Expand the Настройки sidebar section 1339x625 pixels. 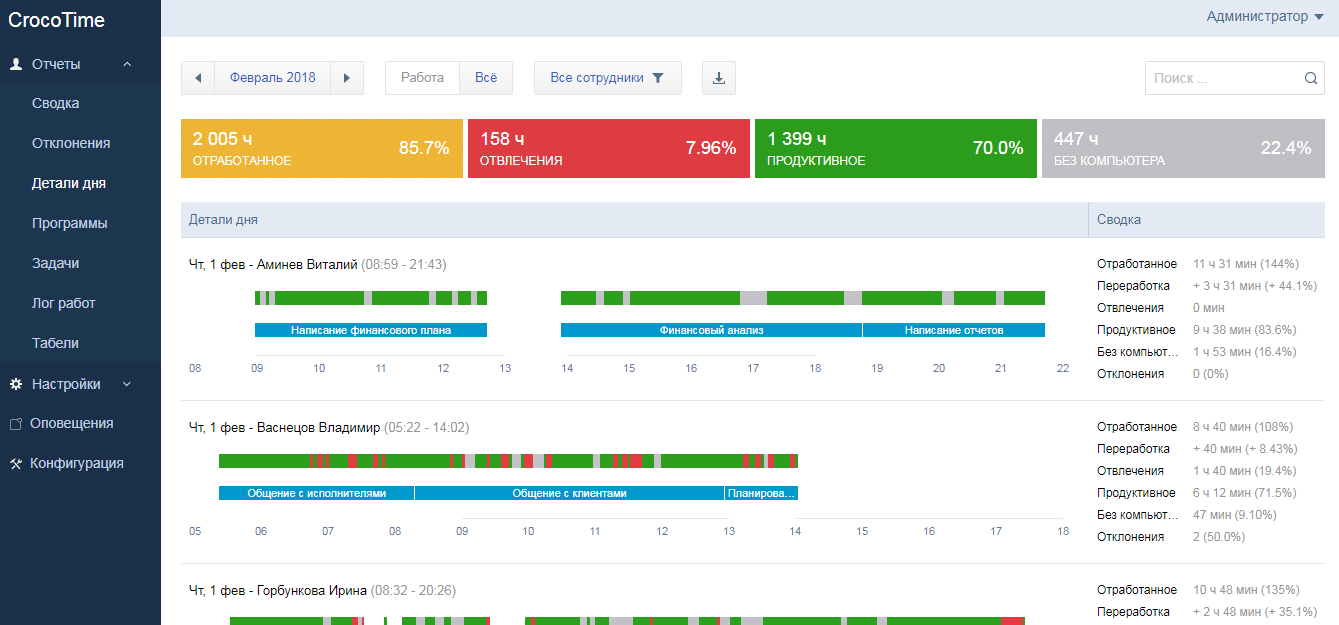[x=126, y=384]
